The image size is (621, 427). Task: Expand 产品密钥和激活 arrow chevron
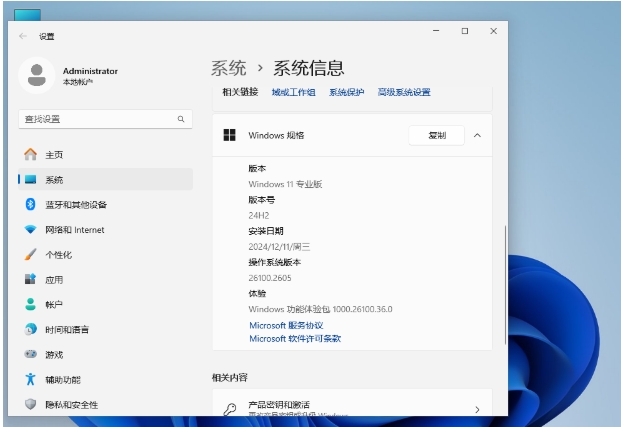coord(477,409)
